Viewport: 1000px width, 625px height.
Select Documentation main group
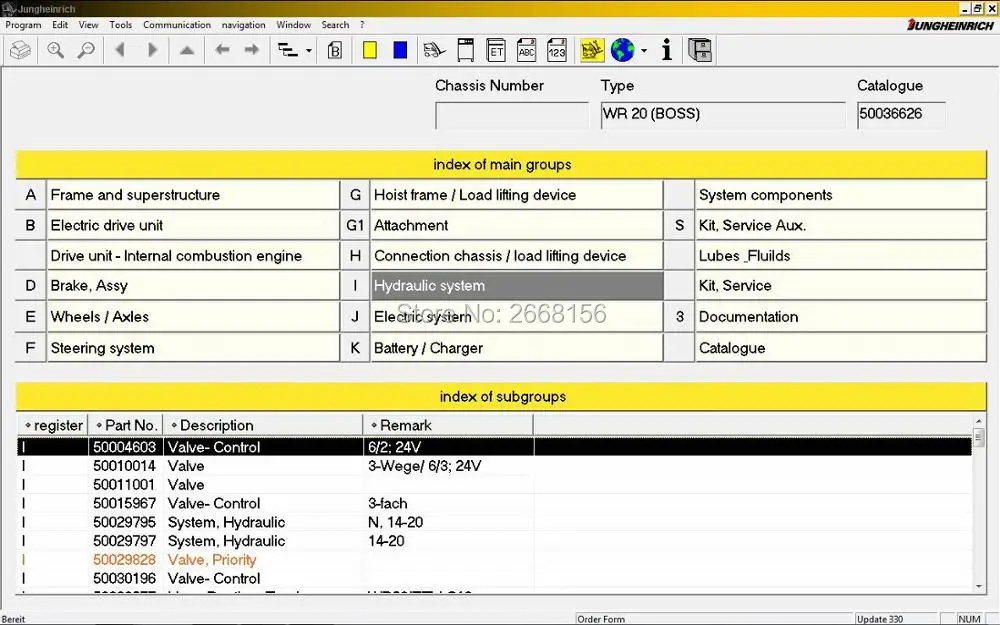841,317
